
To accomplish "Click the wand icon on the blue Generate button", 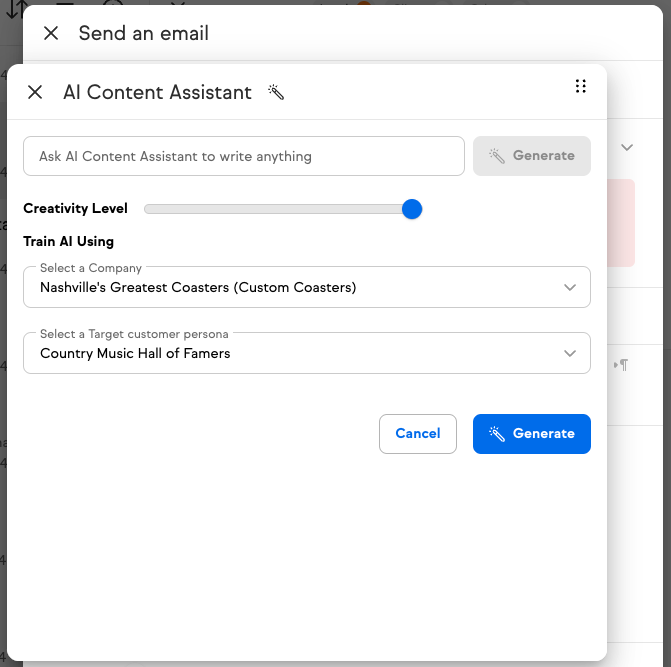I will point(496,434).
